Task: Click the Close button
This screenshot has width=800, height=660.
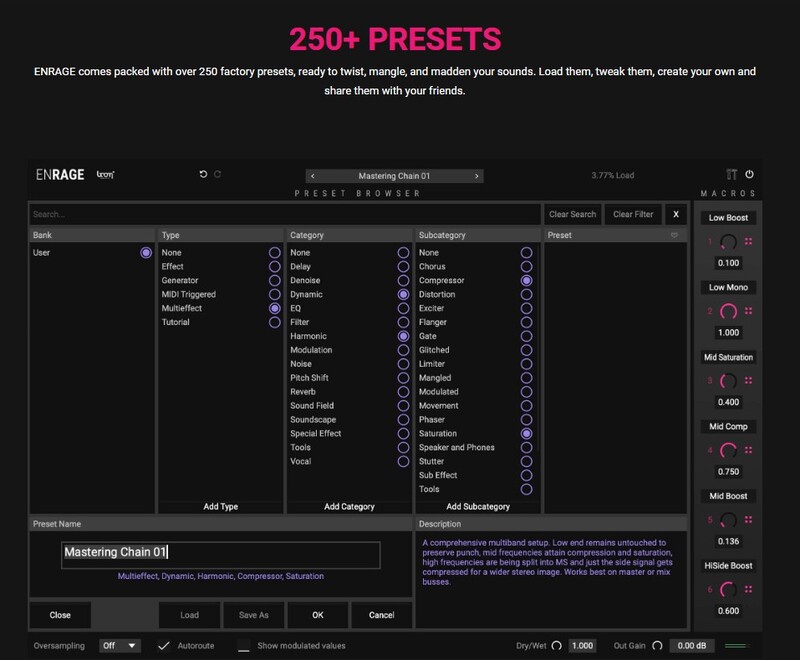Action: [x=60, y=615]
